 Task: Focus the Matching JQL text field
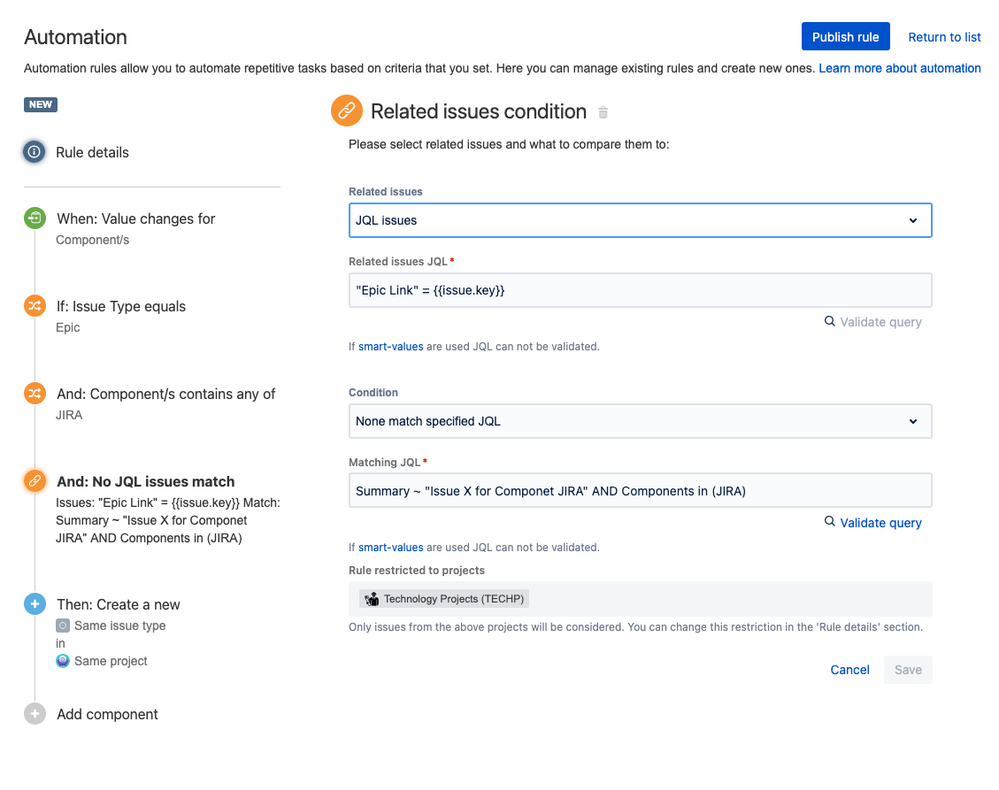click(640, 491)
